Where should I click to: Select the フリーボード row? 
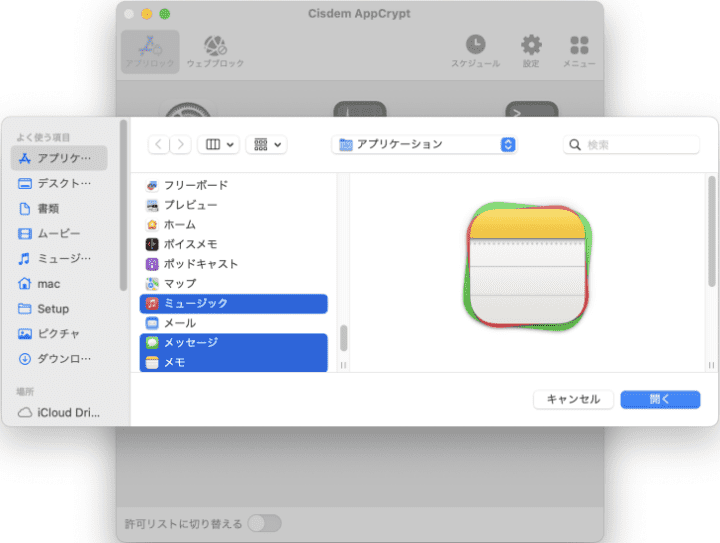tap(233, 185)
